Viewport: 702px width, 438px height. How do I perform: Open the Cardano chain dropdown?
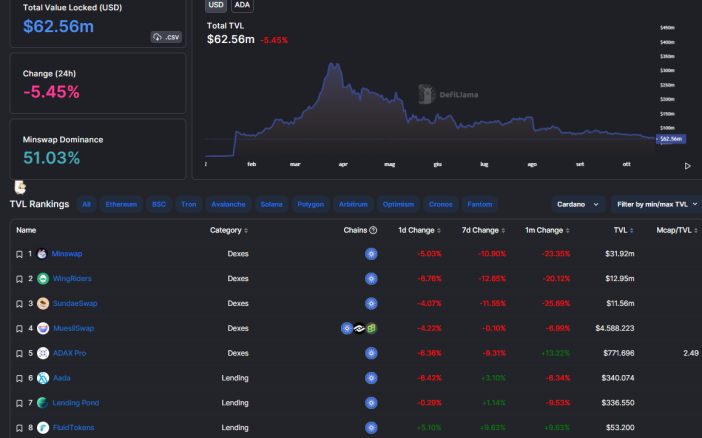[578, 204]
